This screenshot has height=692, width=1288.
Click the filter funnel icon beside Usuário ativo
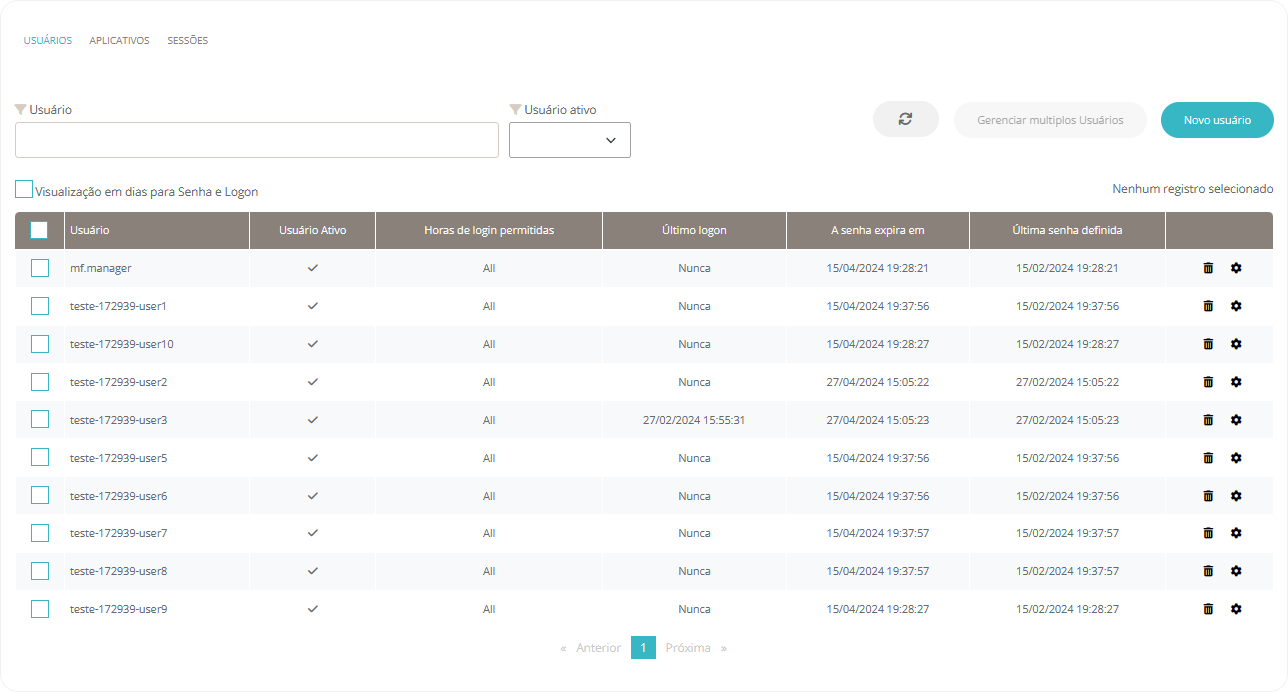pos(515,109)
